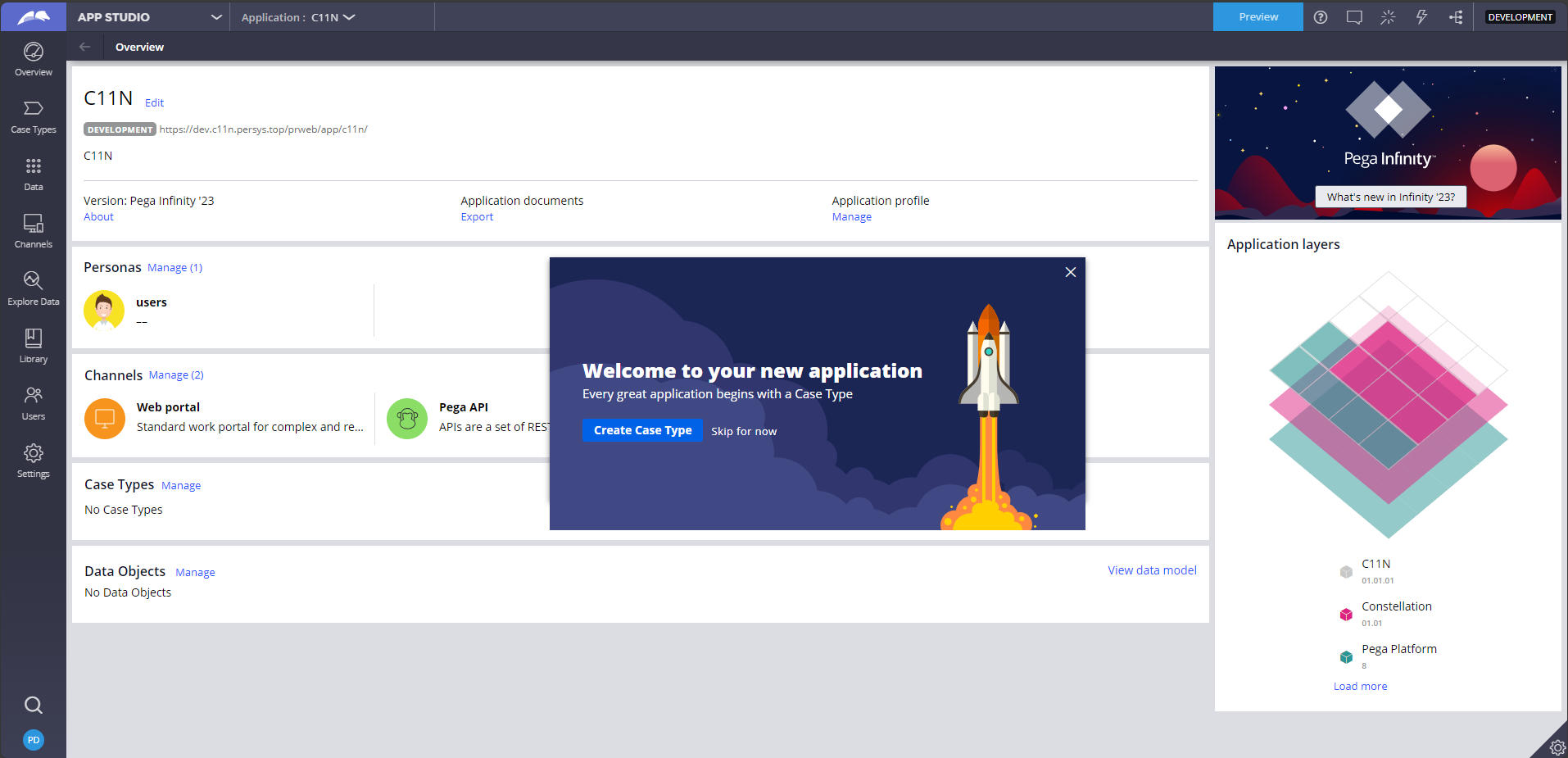Click the search magnifier icon in sidebar
The width and height of the screenshot is (1568, 758).
[x=33, y=705]
